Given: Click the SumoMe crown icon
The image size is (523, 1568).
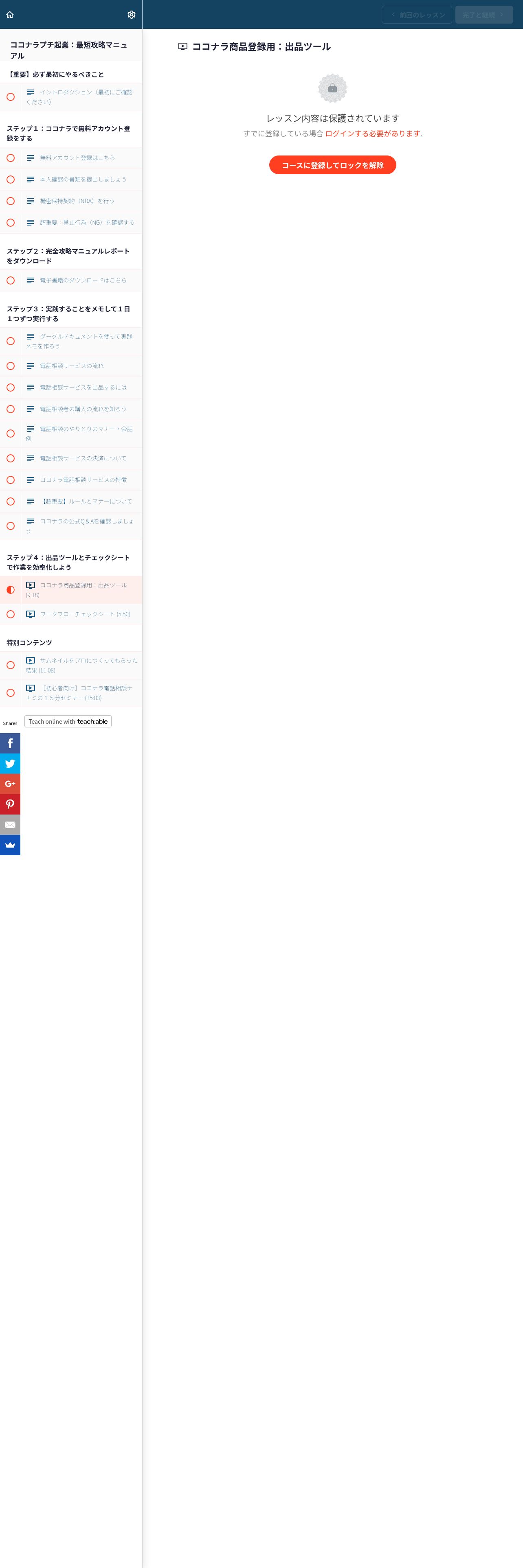Looking at the screenshot, I should pyautogui.click(x=10, y=845).
